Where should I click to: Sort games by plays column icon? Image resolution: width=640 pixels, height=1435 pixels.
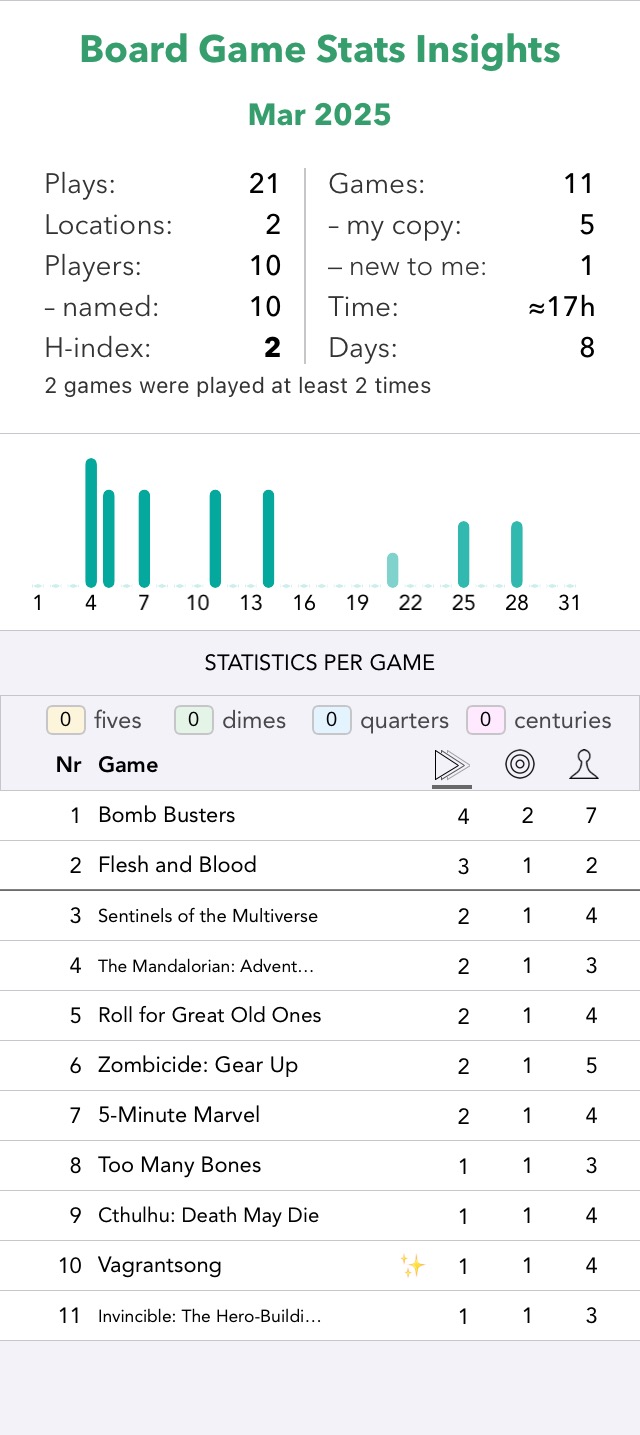[452, 766]
